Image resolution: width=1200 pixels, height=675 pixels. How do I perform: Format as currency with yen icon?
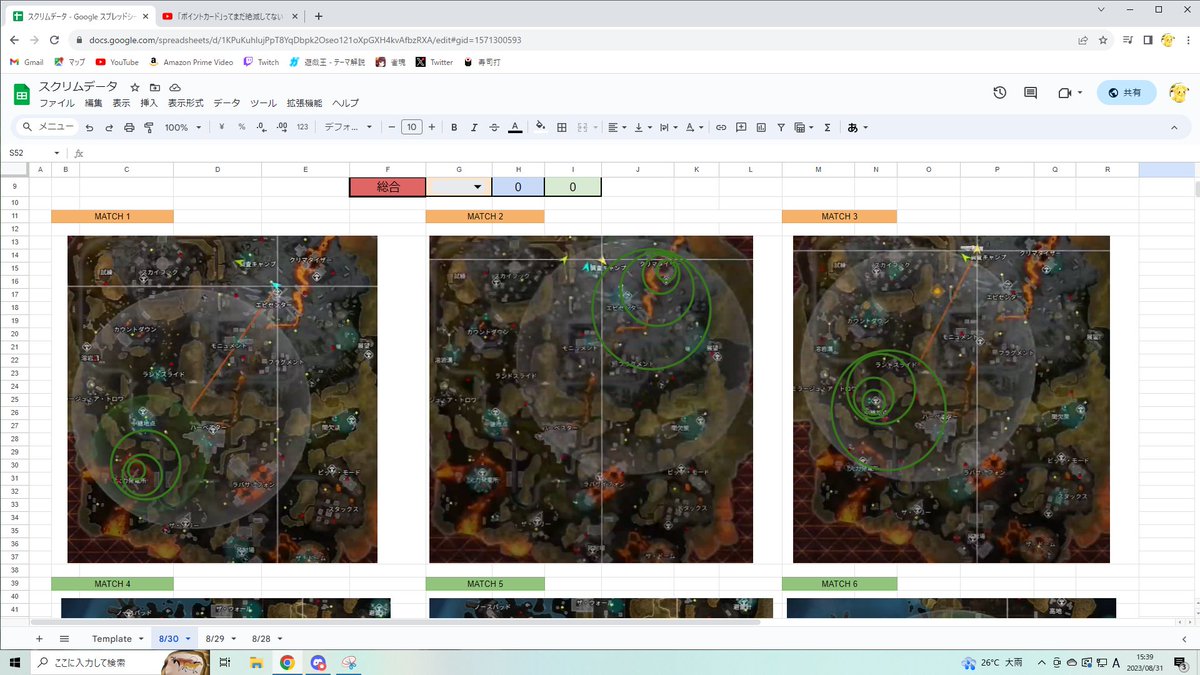222,128
